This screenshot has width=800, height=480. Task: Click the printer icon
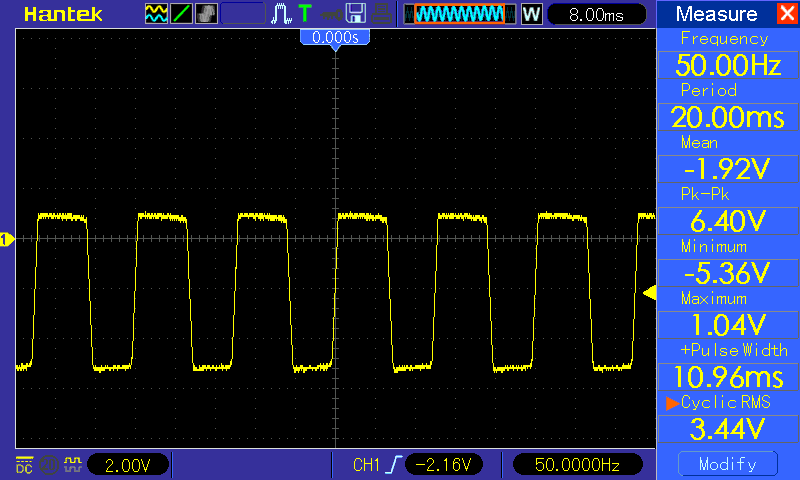pyautogui.click(x=381, y=14)
